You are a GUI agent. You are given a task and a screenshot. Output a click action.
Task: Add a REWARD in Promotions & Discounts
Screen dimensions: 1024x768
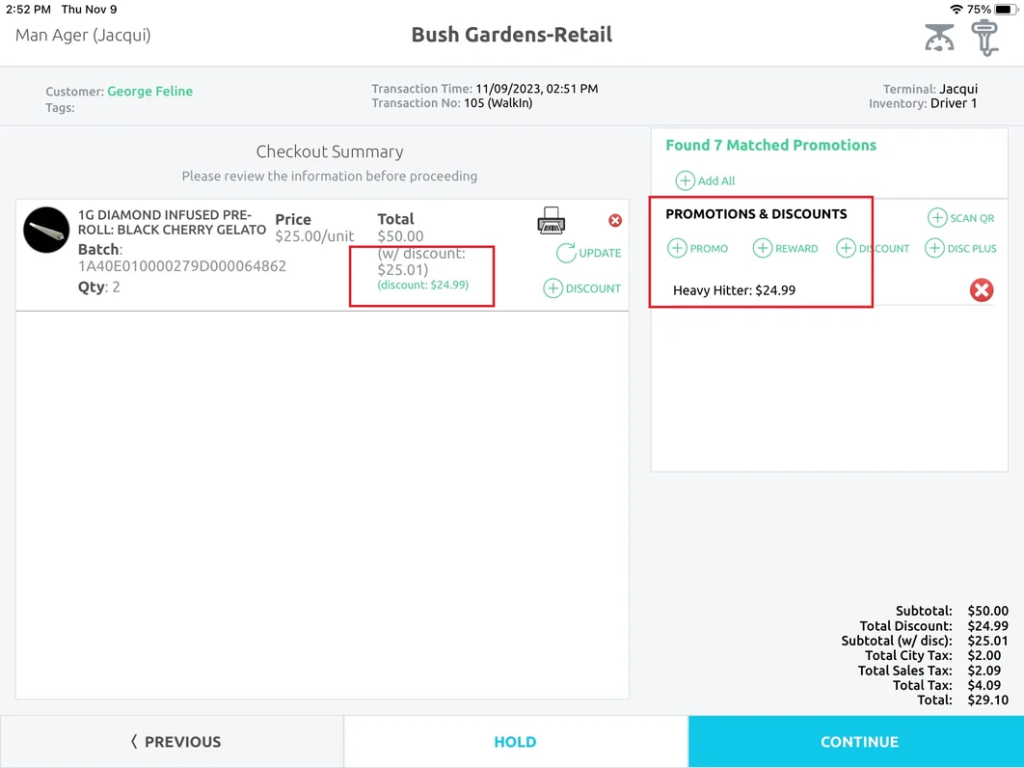click(x=785, y=248)
